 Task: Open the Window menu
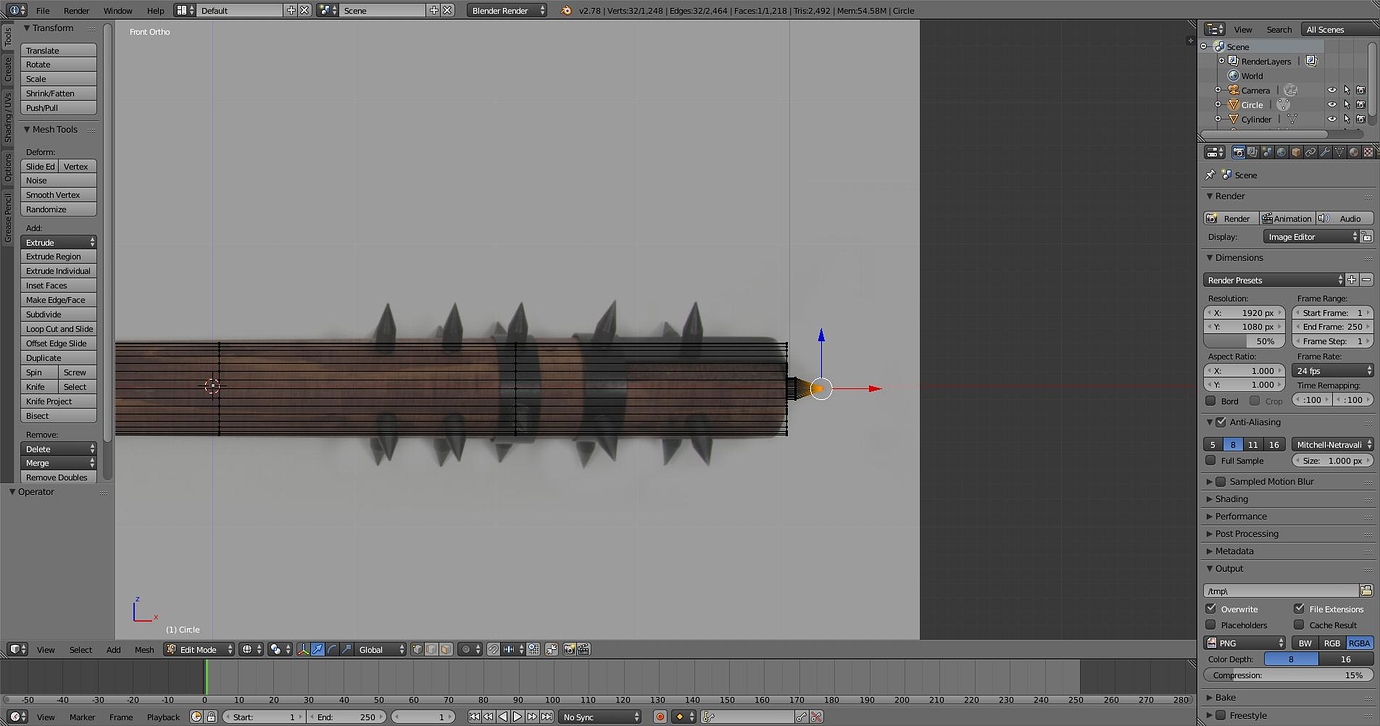pyautogui.click(x=118, y=10)
